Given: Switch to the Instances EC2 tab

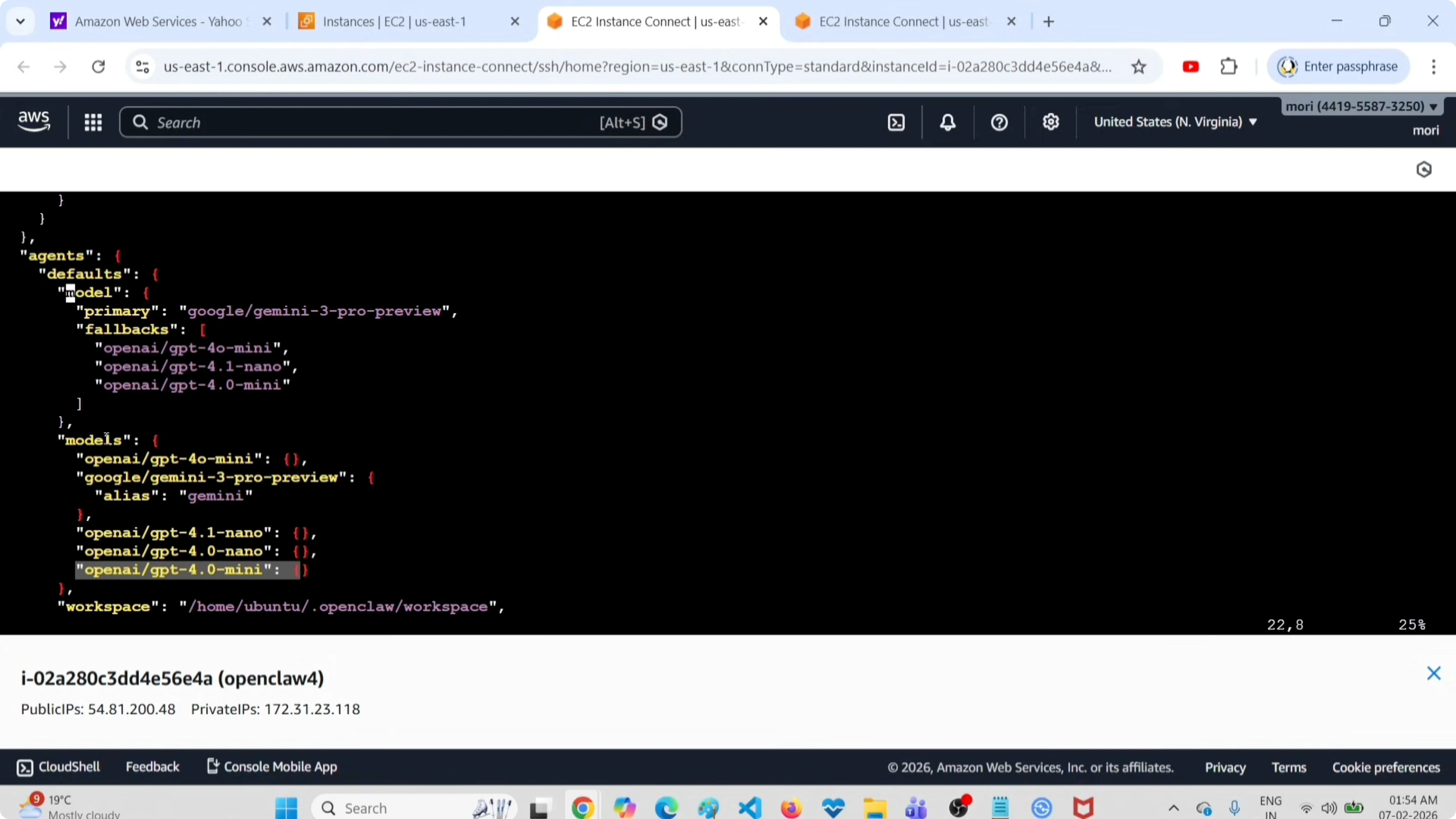Looking at the screenshot, I should coord(394,22).
